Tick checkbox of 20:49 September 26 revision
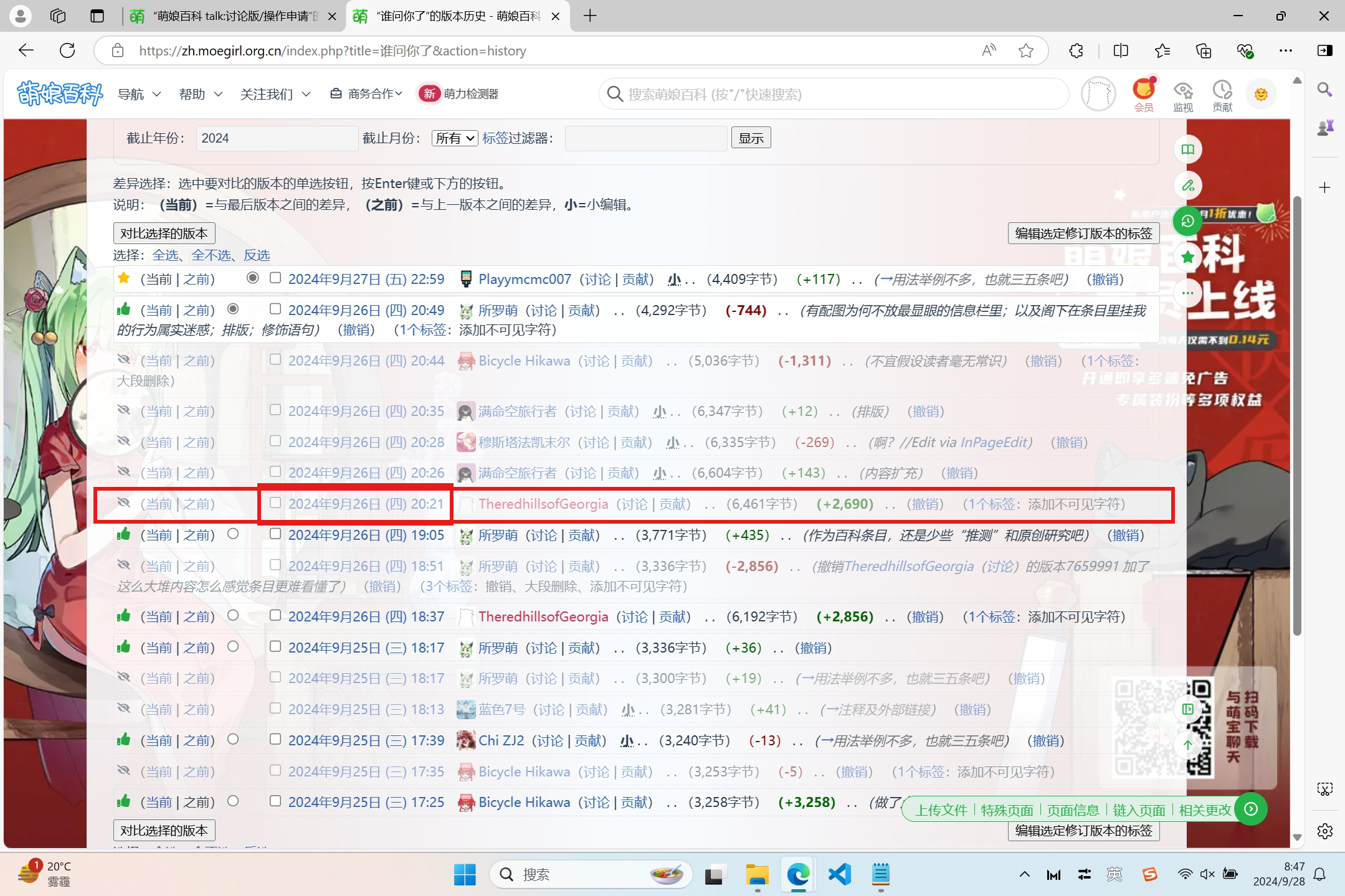This screenshot has width=1345, height=896. point(275,309)
